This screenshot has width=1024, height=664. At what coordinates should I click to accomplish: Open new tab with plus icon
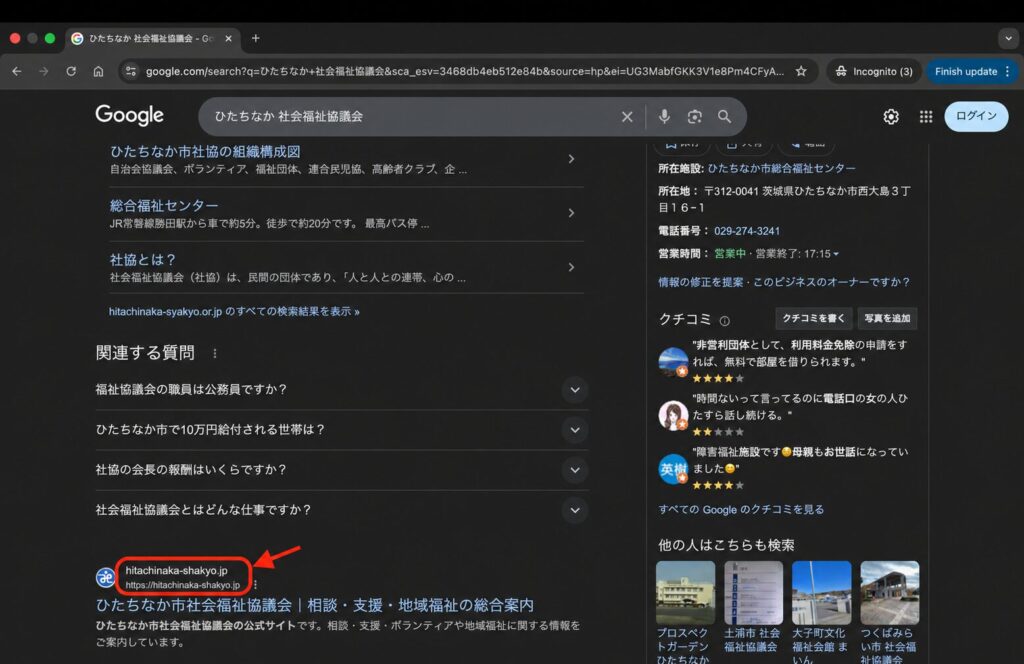tap(255, 39)
